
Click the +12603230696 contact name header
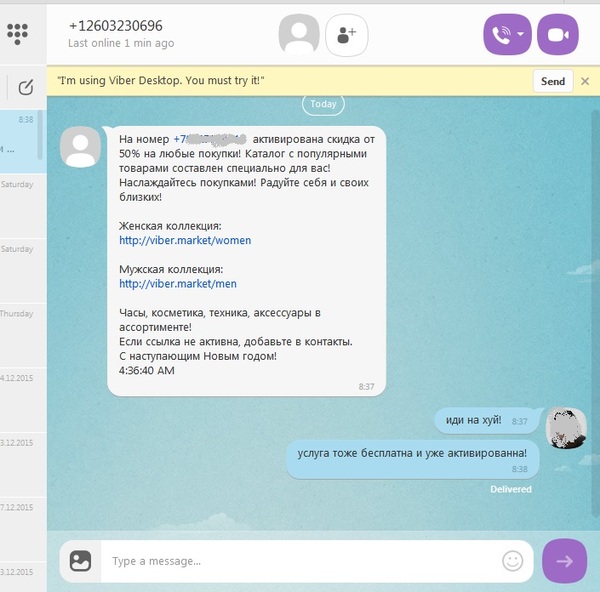click(116, 25)
